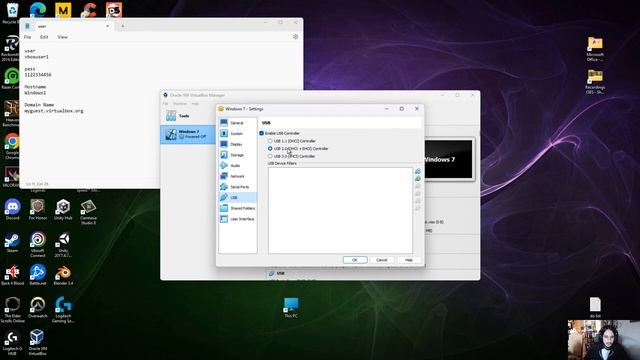Image resolution: width=640 pixels, height=360 pixels.
Task: Open do list file on desktop
Action: [595, 307]
